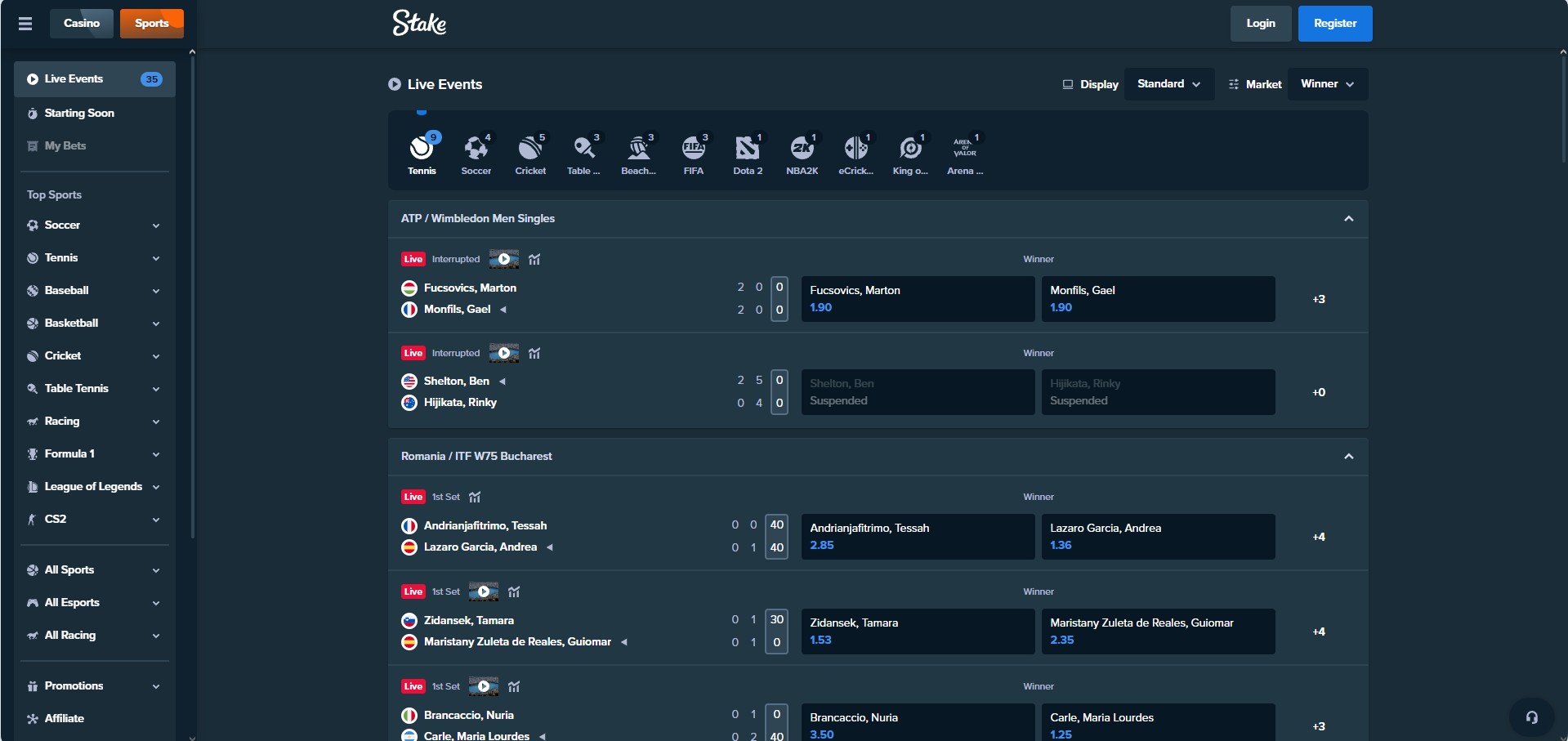Open the NBA2K live events filter
This screenshot has height=741, width=1568.
click(802, 154)
